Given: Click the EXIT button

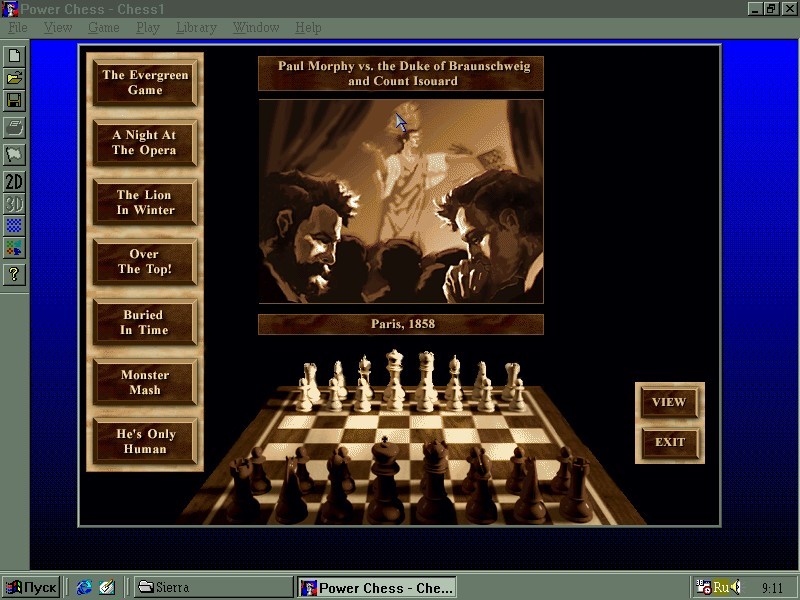Looking at the screenshot, I should tap(669, 442).
